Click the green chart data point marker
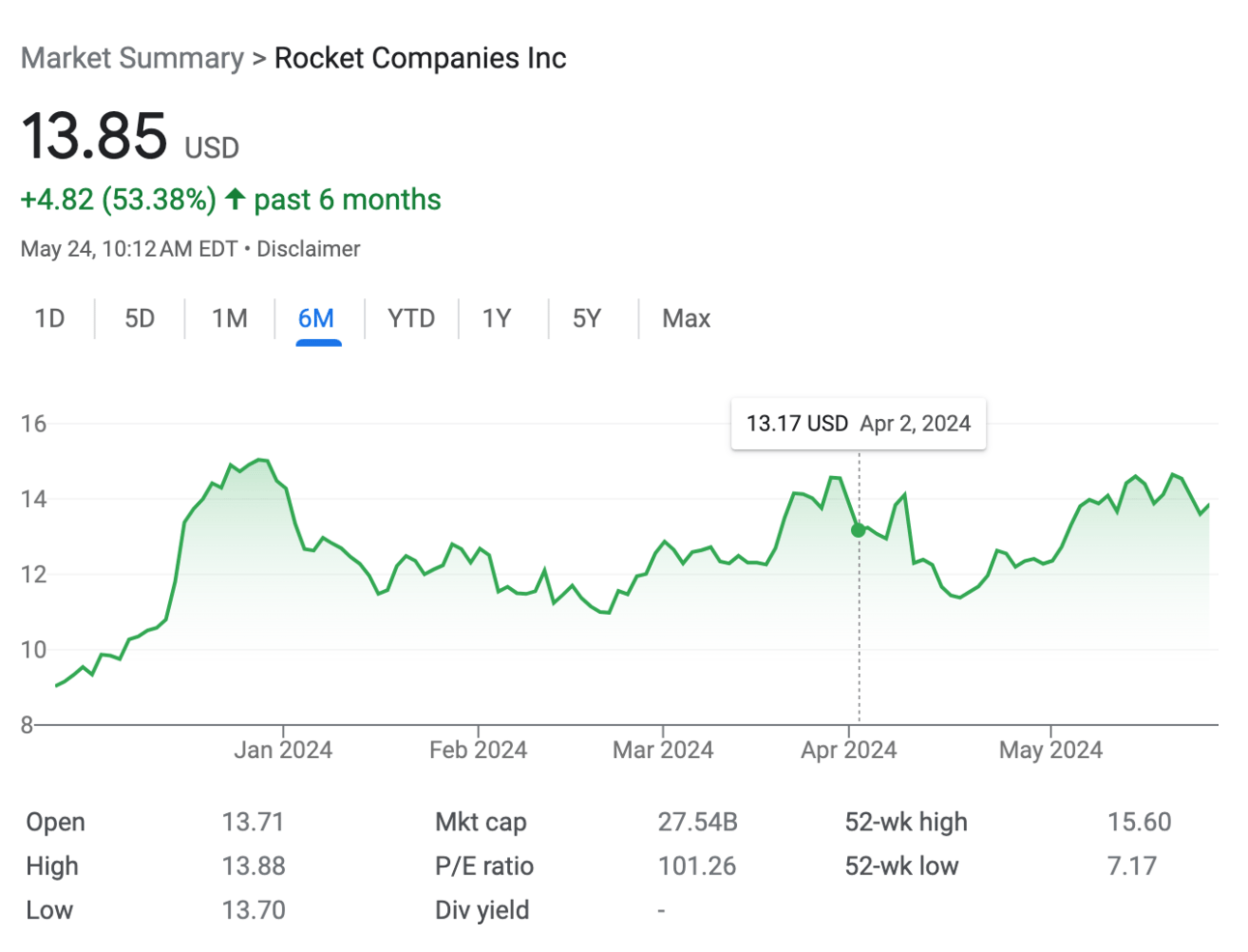Screen dimensions: 1248x952 [858, 530]
